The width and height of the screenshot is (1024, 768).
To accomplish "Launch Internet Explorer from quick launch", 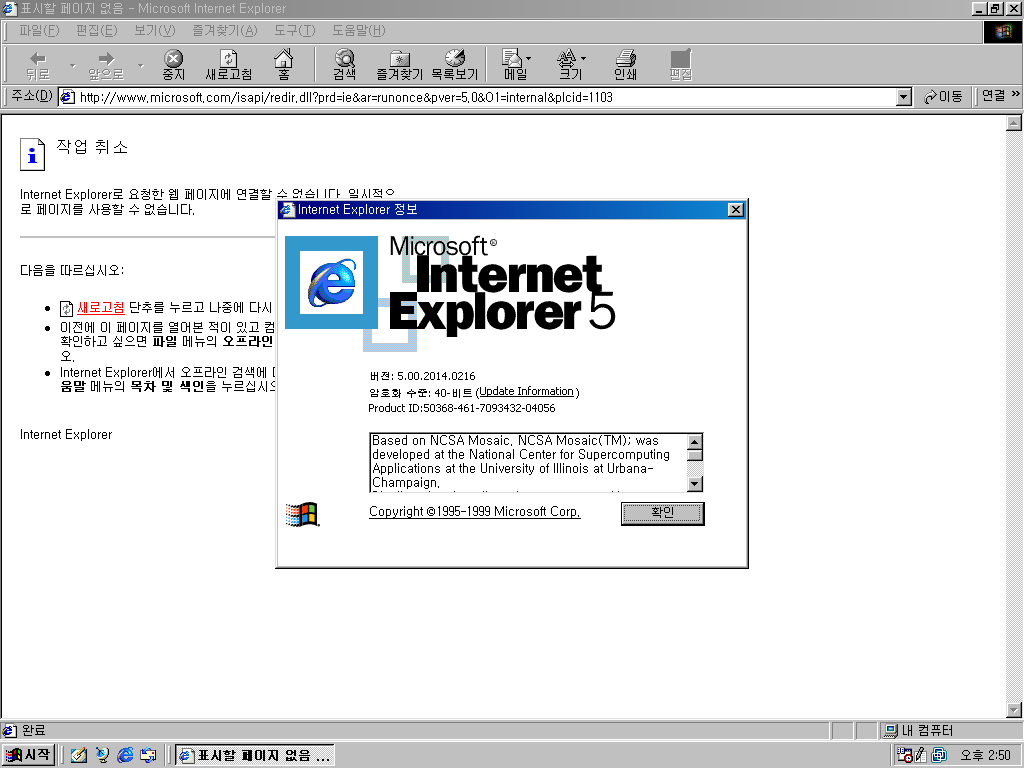I will pos(125,755).
